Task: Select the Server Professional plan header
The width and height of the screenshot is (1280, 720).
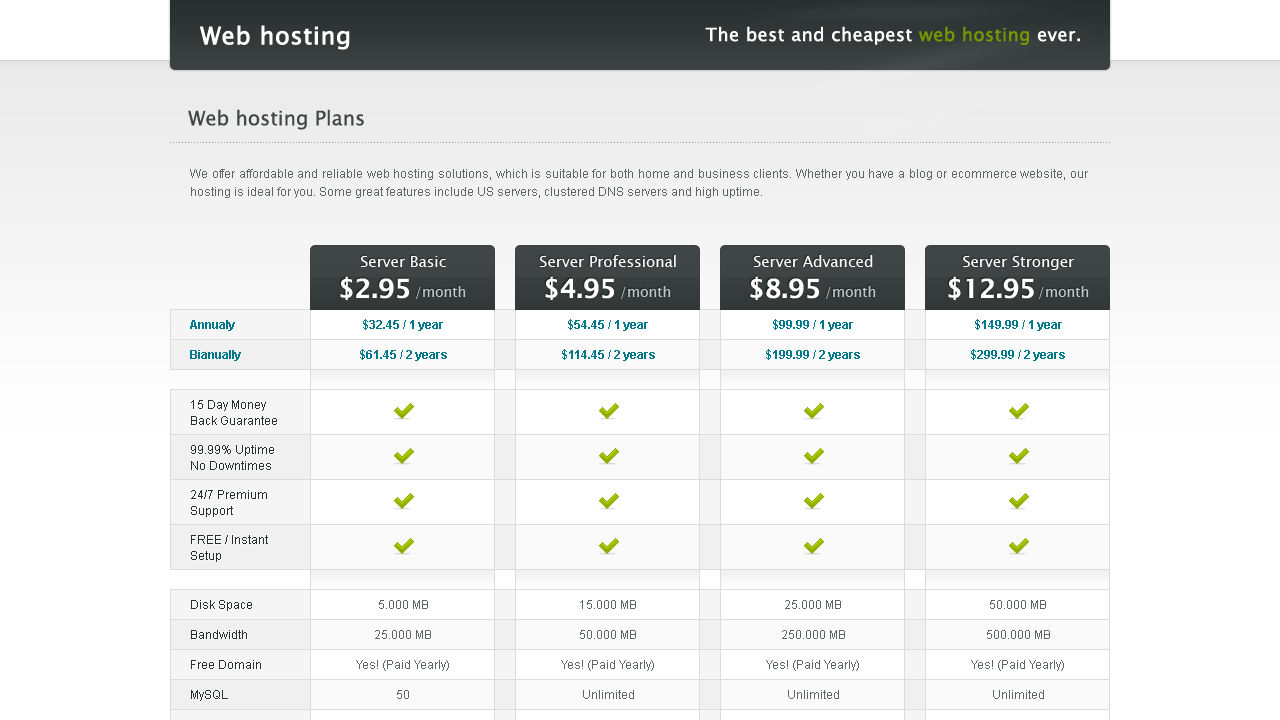Action: pyautogui.click(x=607, y=261)
